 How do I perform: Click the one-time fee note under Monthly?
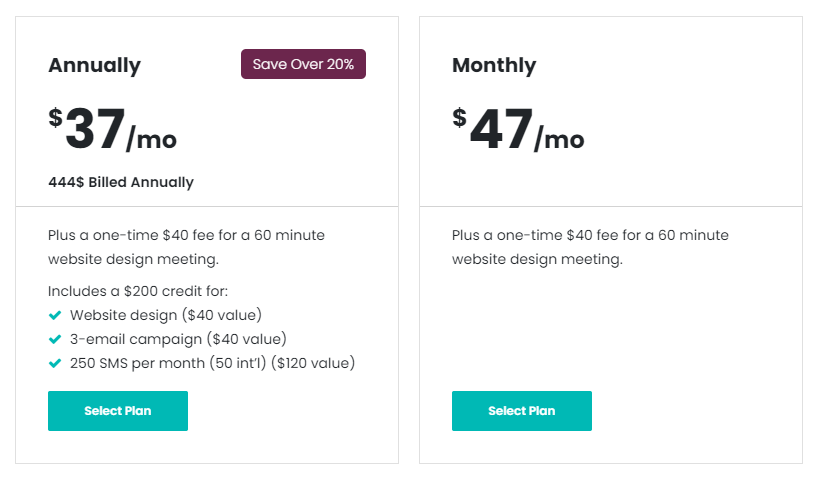(x=590, y=247)
